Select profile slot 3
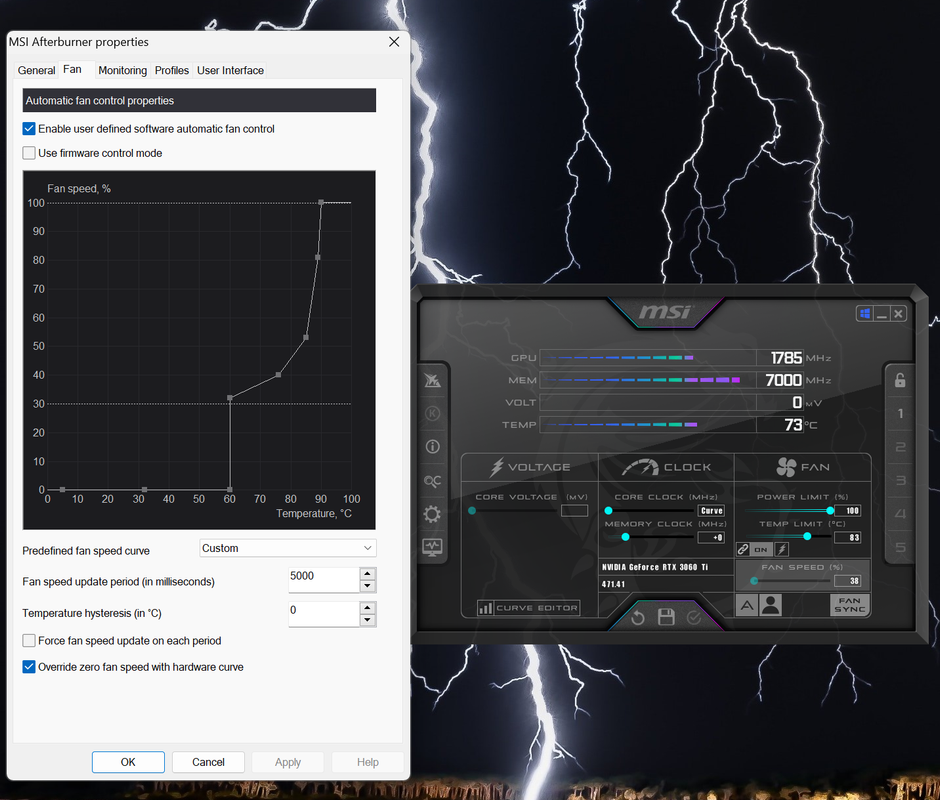The width and height of the screenshot is (940, 800). [900, 480]
